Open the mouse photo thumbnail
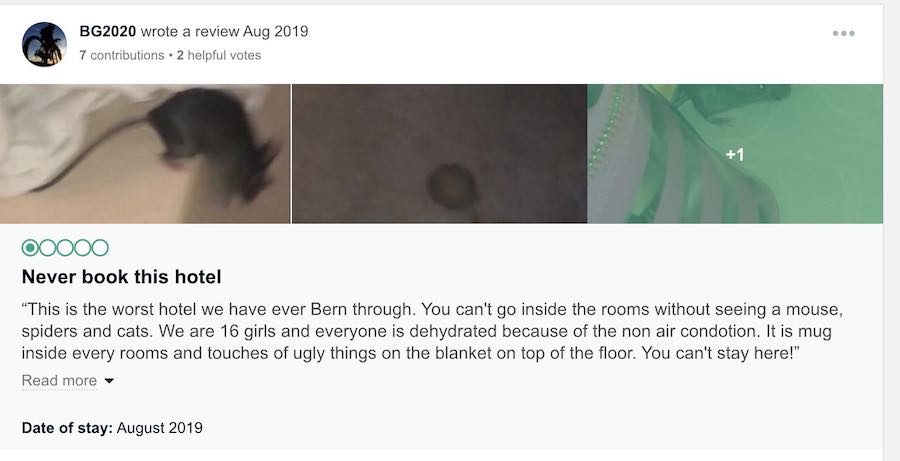 click(x=145, y=153)
